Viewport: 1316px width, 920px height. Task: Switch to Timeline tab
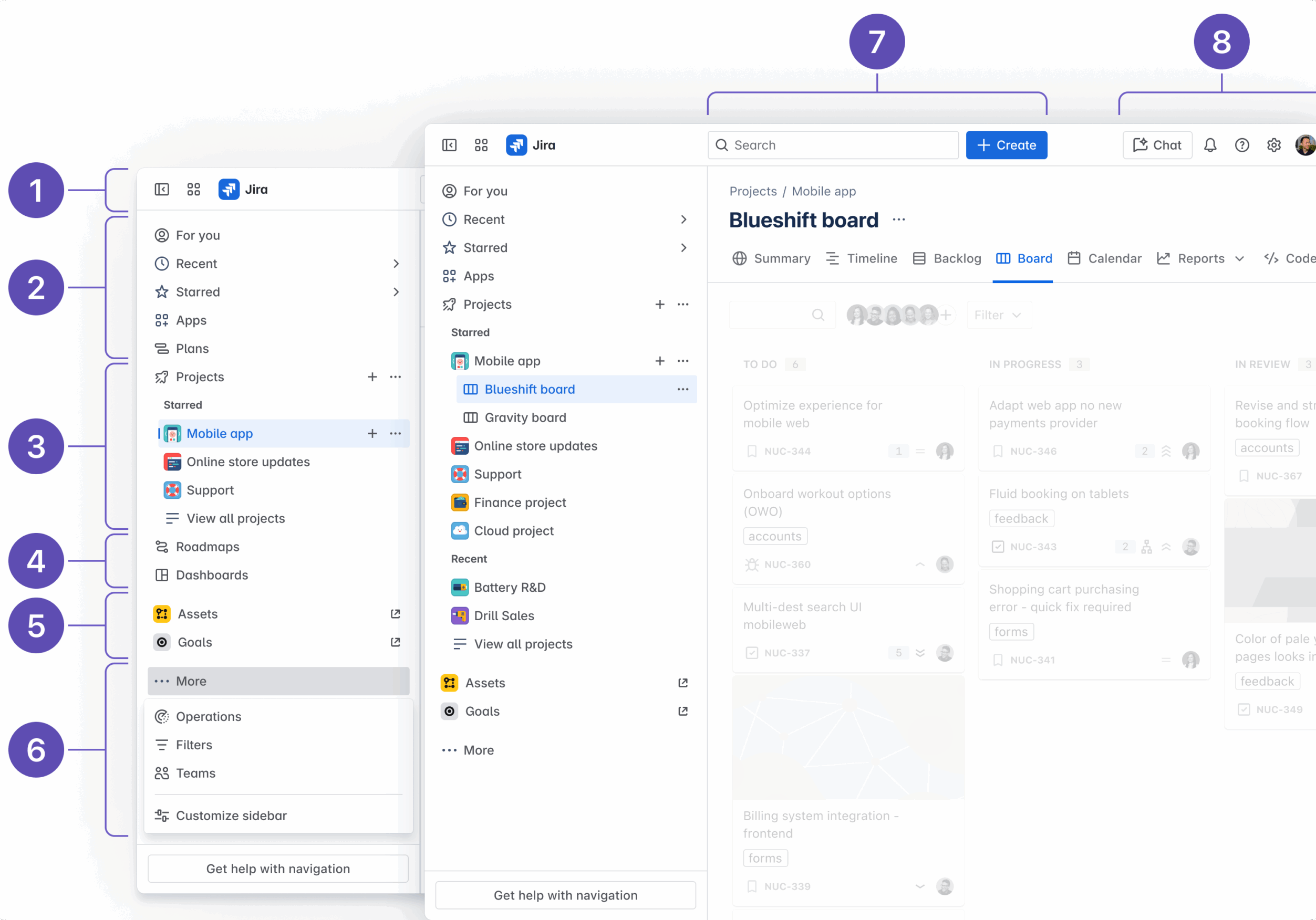[861, 258]
